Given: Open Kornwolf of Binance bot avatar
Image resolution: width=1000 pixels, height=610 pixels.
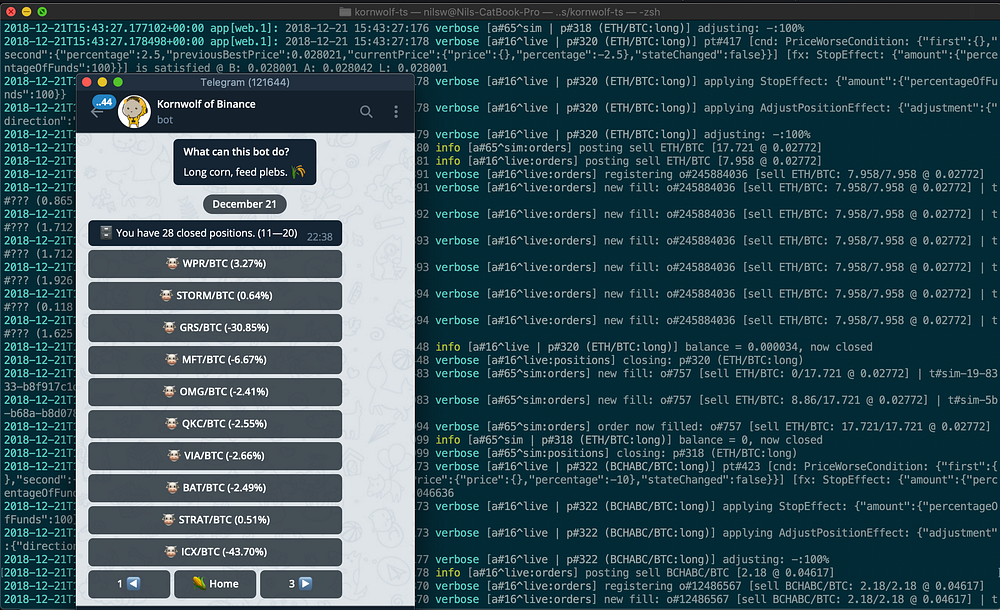Looking at the screenshot, I should point(135,112).
